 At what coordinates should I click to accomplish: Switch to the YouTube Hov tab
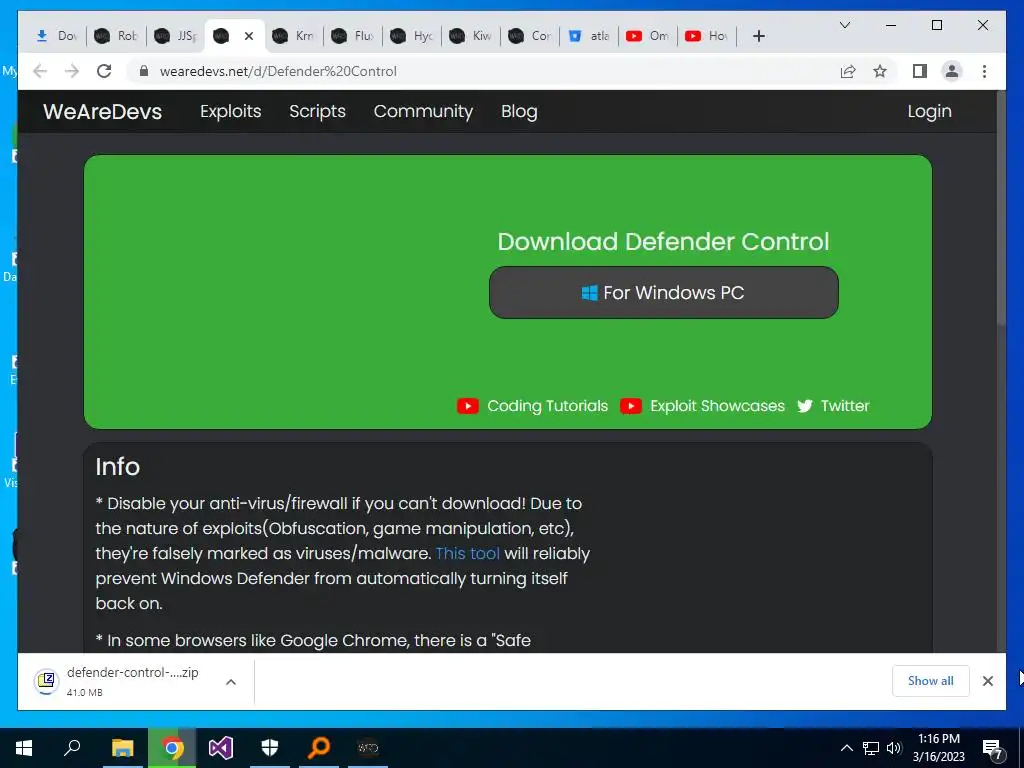pos(707,36)
